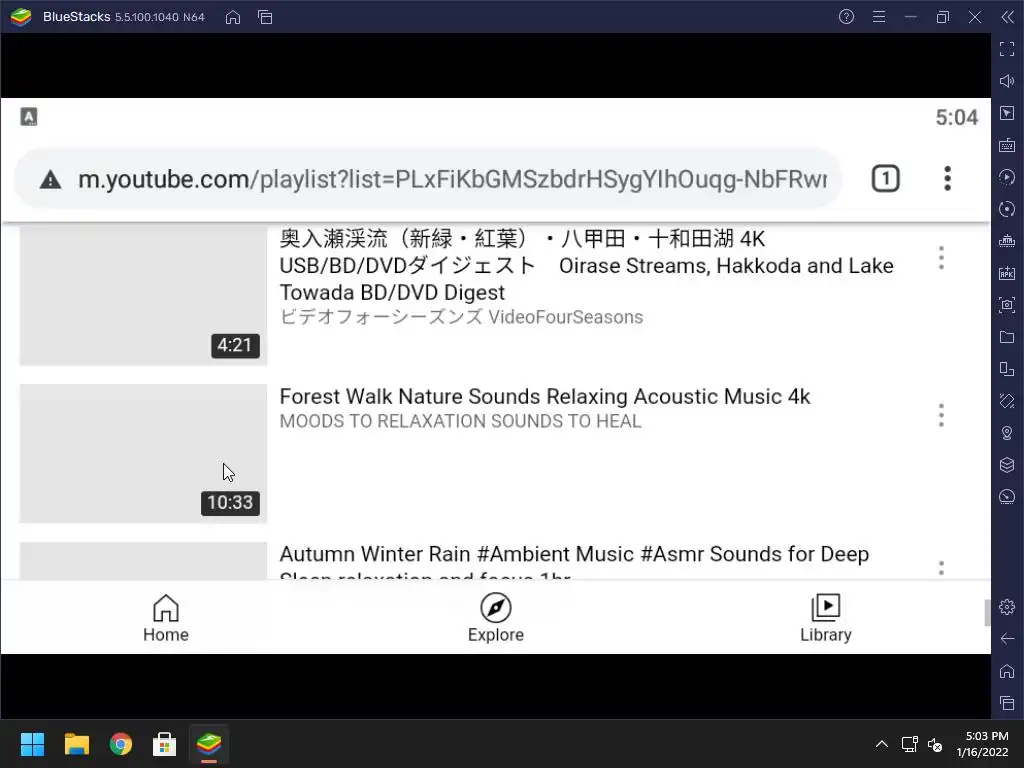This screenshot has height=768, width=1024.
Task: Open BlueStacks settings gear icon
Action: coord(1007,607)
